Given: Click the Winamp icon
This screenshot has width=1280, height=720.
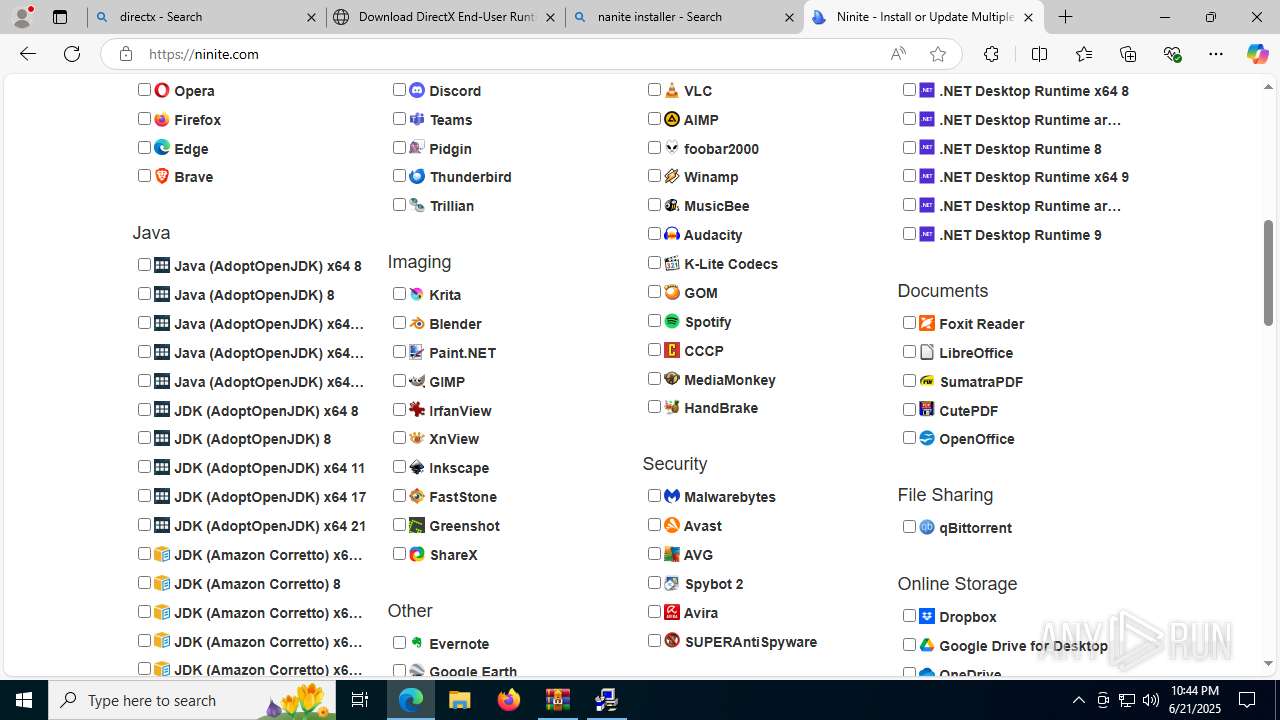Looking at the screenshot, I should pyautogui.click(x=672, y=176).
